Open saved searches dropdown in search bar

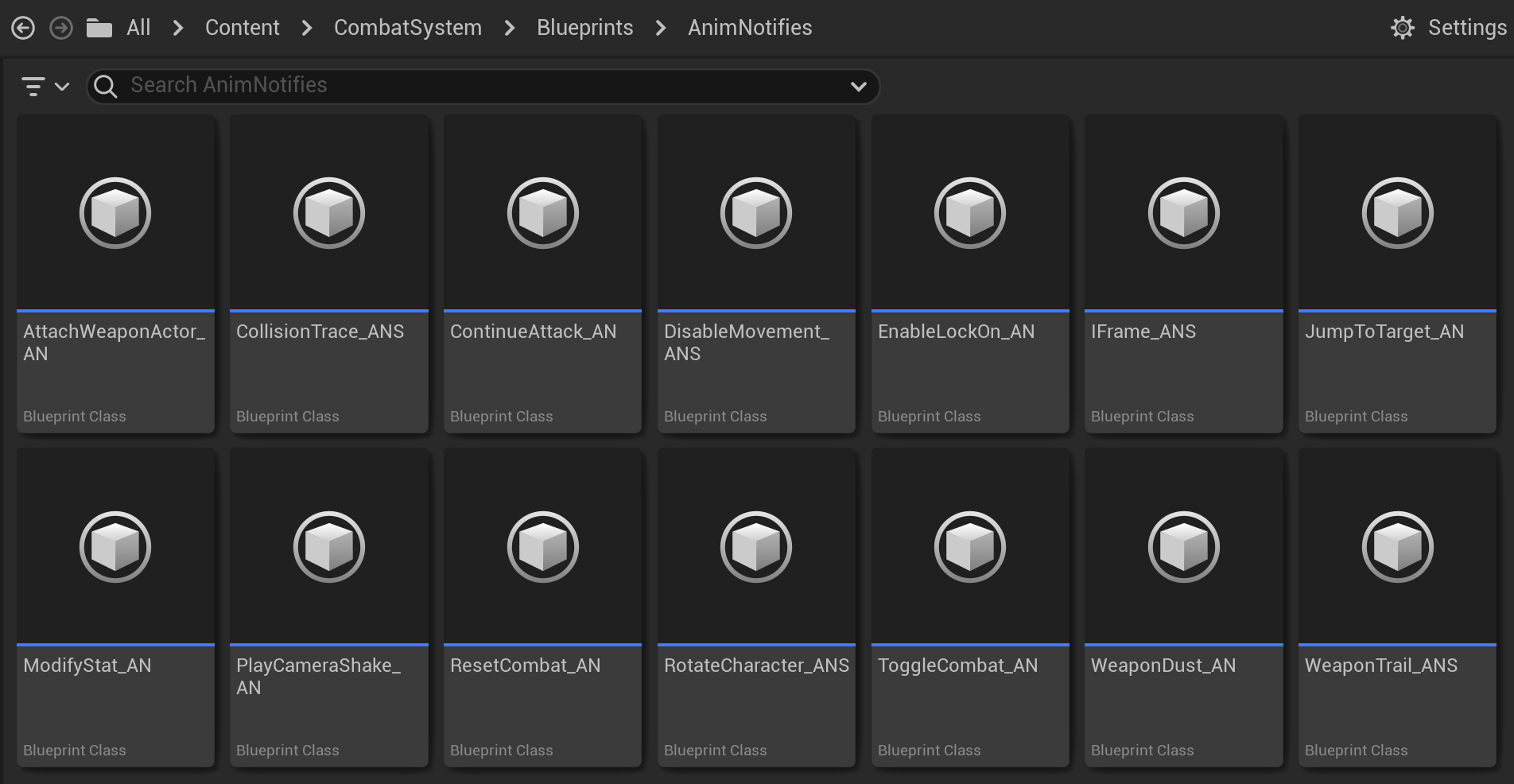(859, 87)
